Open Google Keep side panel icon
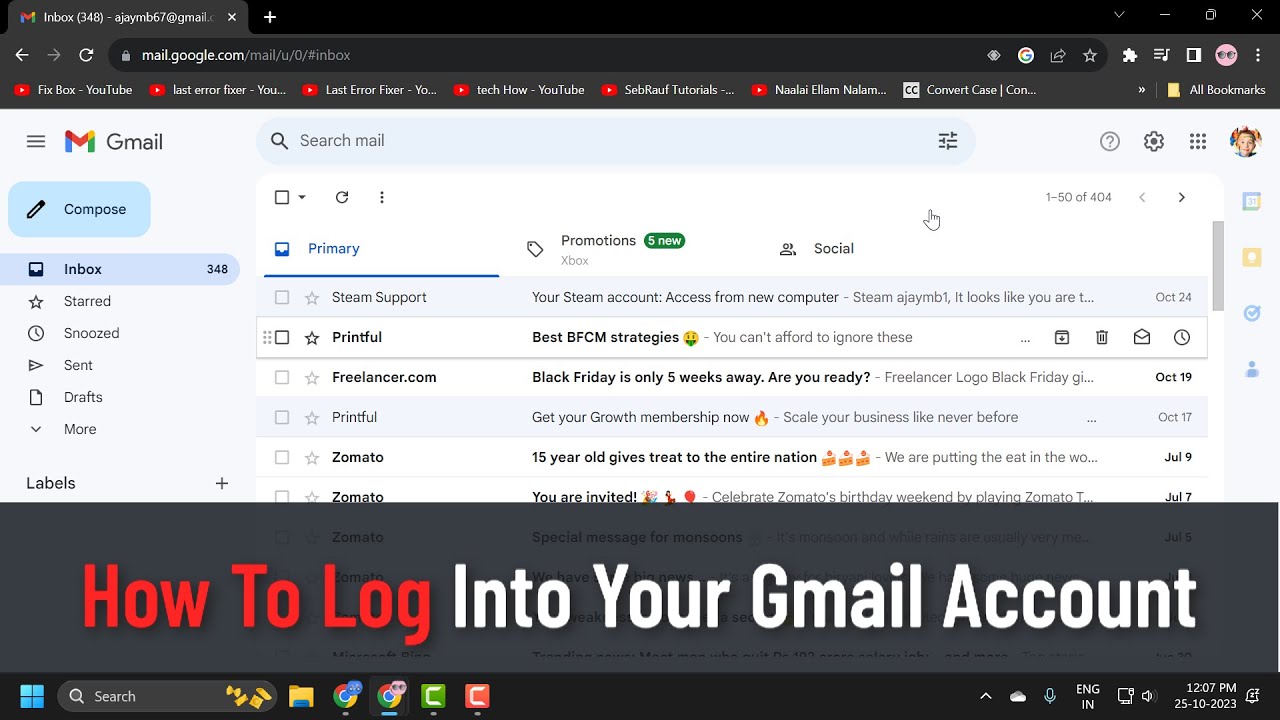 coord(1251,257)
